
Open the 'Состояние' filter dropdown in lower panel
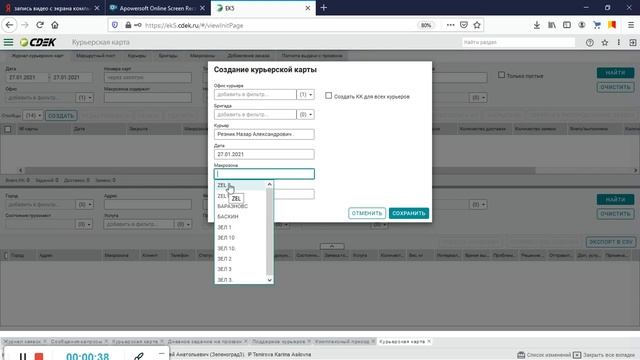click(x=84, y=224)
